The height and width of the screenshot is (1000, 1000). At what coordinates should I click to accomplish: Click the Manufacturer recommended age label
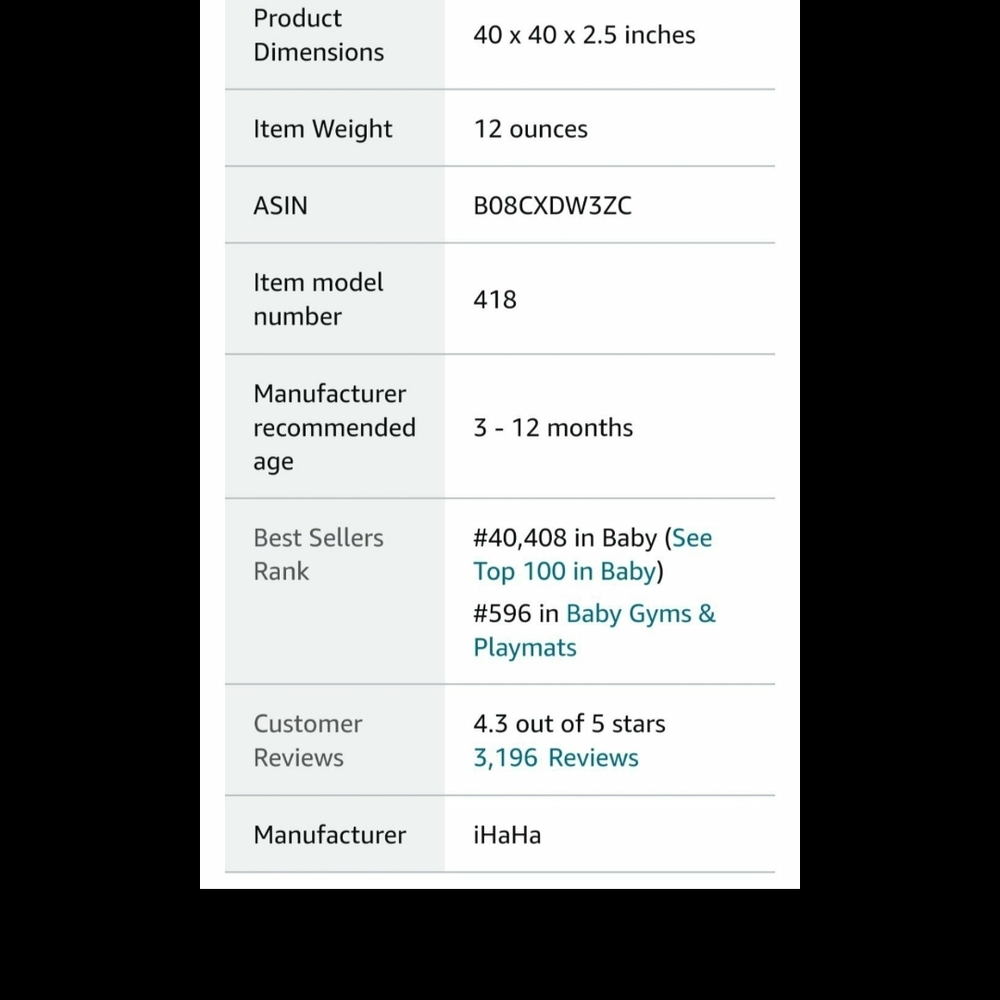click(x=334, y=427)
